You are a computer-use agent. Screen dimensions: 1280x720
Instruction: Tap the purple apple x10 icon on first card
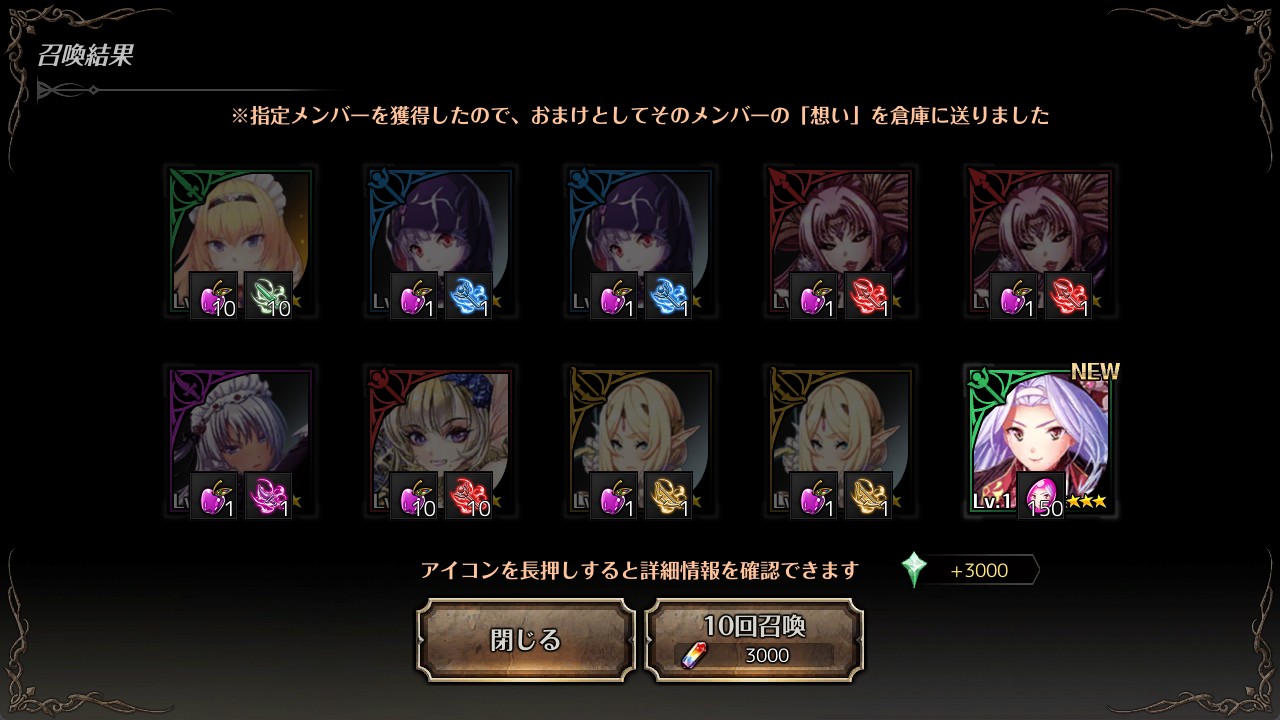pos(214,296)
